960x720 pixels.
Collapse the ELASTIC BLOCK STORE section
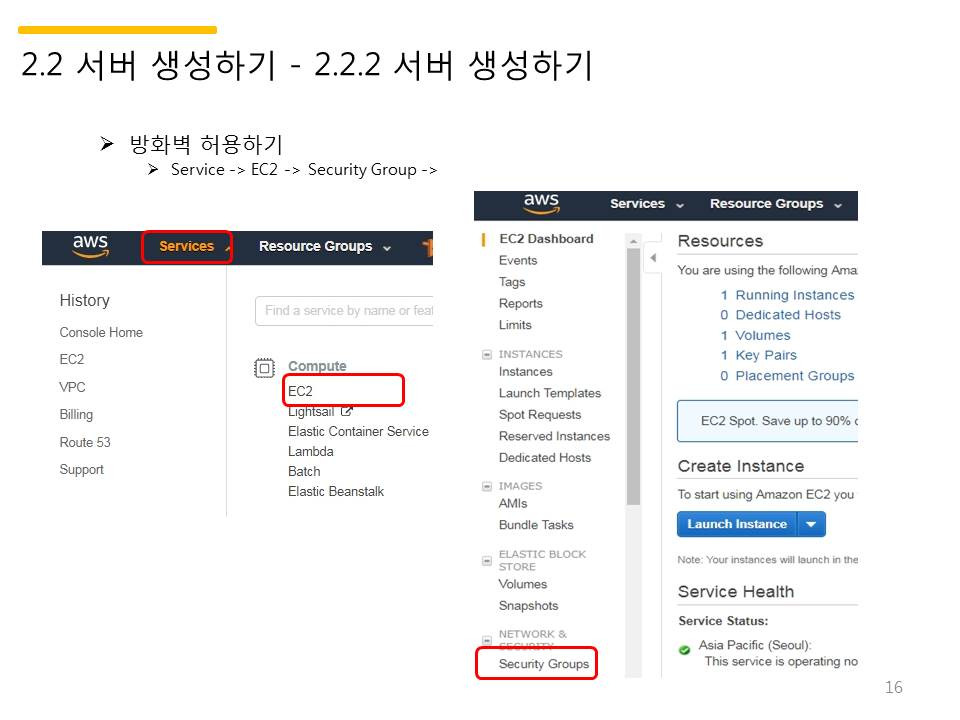[x=487, y=561]
